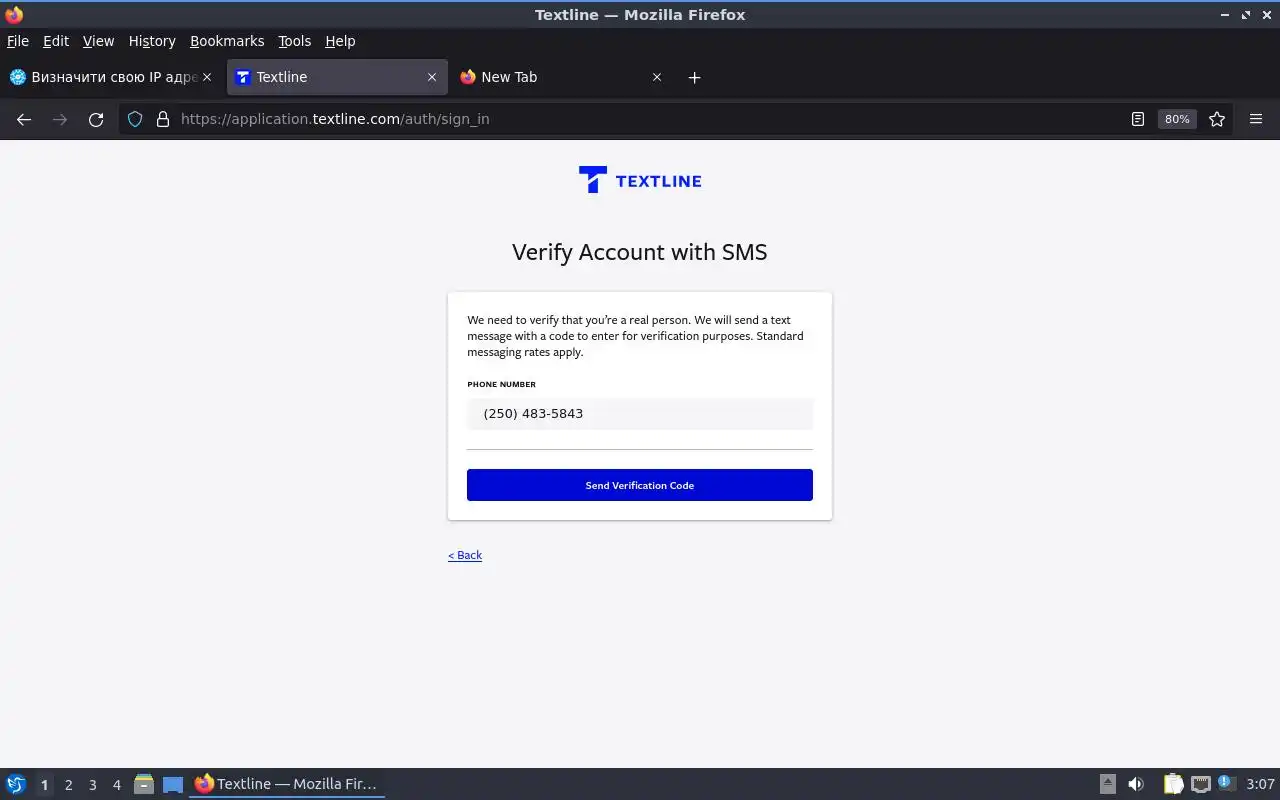This screenshot has width=1280, height=800.
Task: Select Firefox Textline taskbar window button
Action: (287, 784)
